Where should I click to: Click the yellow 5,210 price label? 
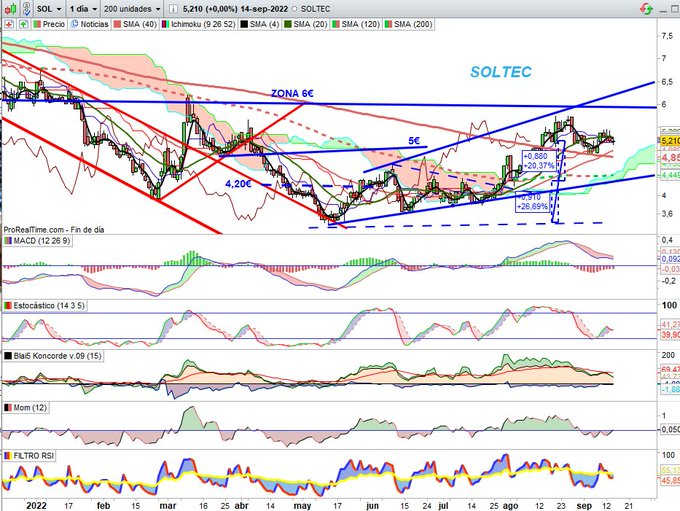click(670, 141)
